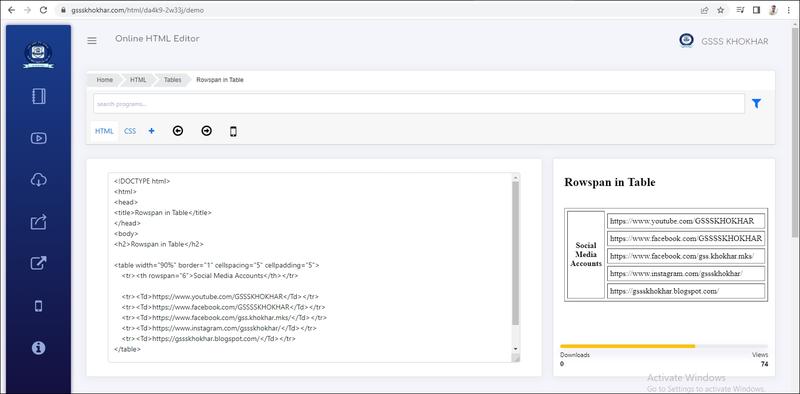Open the info icon in sidebar
The image size is (800, 394).
coord(39,348)
